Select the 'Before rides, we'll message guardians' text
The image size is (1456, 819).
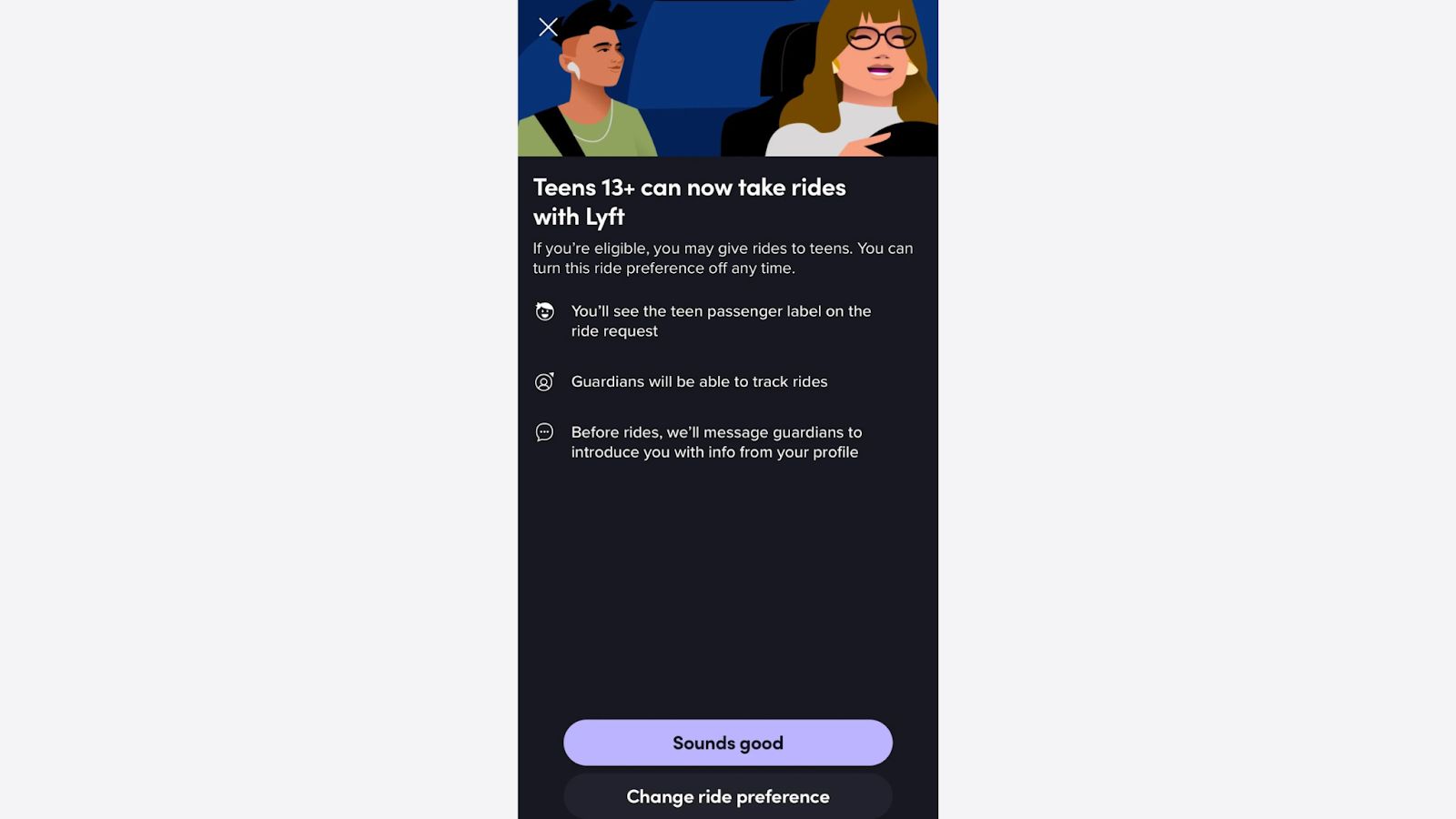(x=716, y=442)
